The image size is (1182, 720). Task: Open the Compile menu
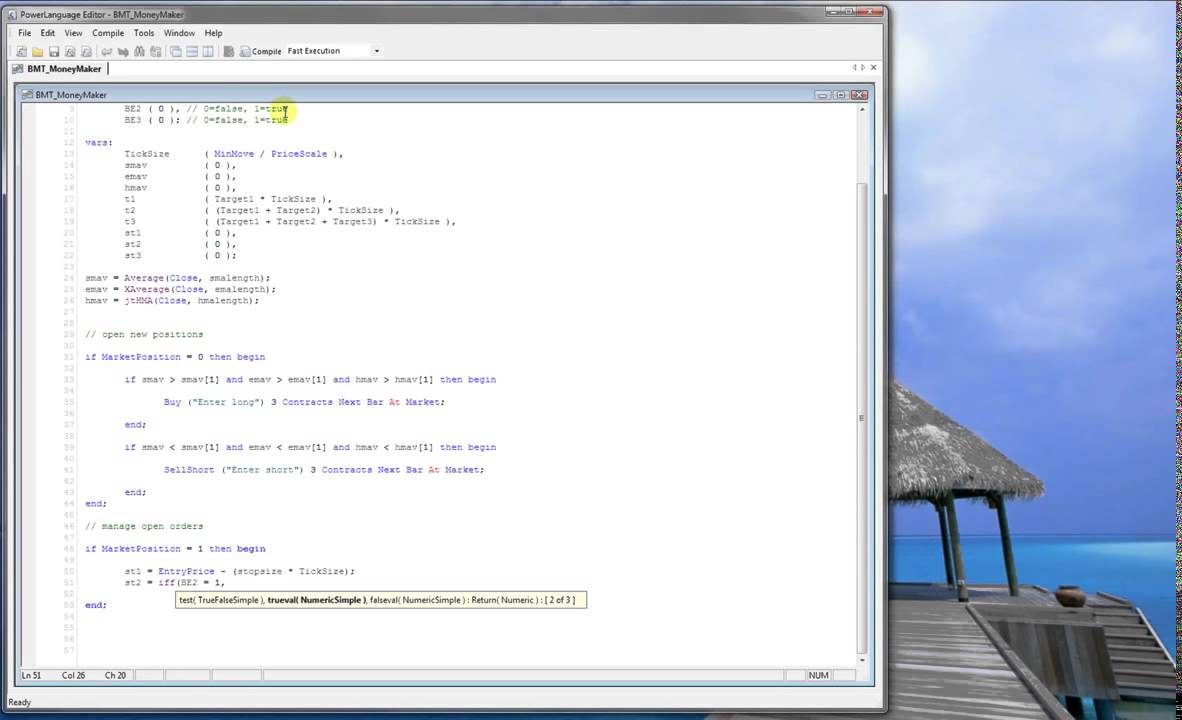(108, 33)
